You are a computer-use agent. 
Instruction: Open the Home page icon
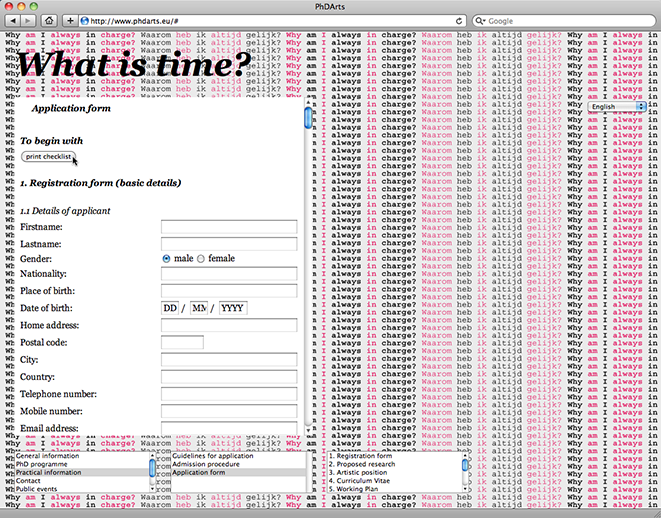49,20
